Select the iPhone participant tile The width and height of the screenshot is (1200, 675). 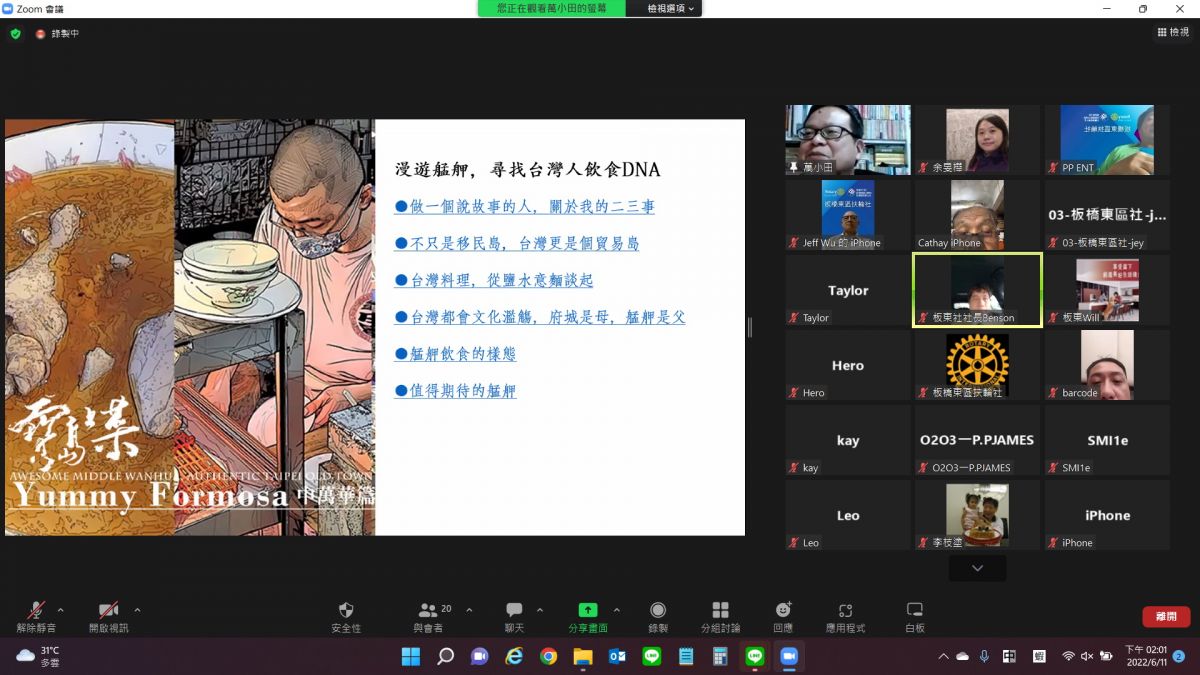click(1107, 515)
